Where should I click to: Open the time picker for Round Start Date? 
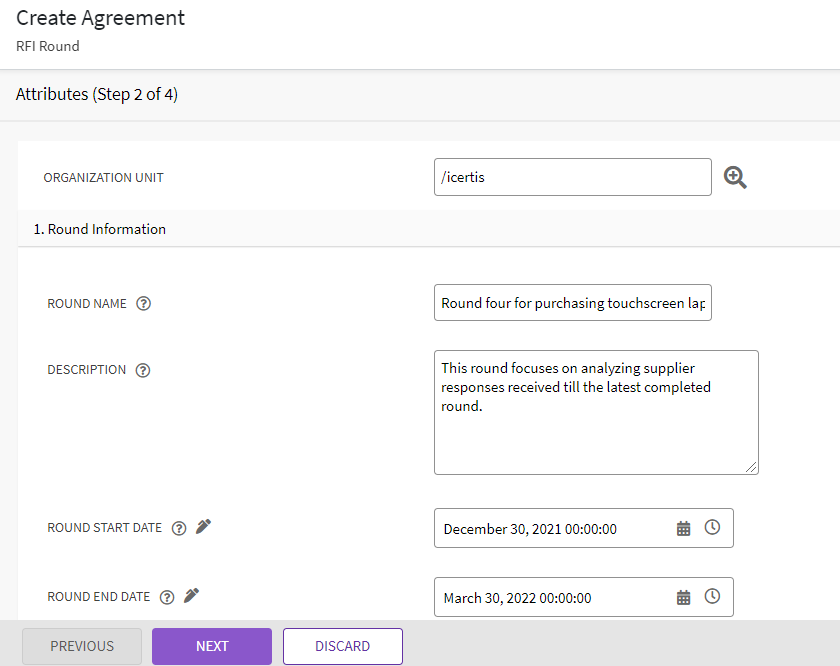[x=712, y=527]
